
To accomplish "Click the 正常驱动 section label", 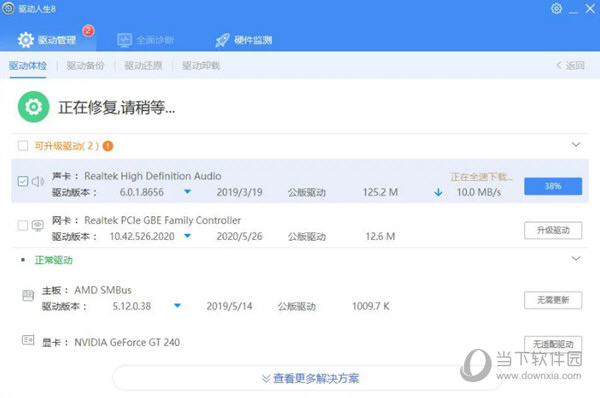I will click(54, 260).
